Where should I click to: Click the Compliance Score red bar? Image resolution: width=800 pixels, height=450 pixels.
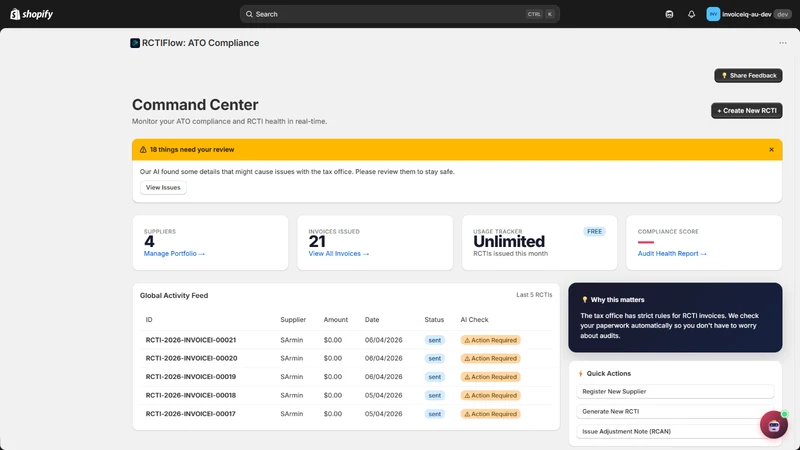[x=645, y=242]
